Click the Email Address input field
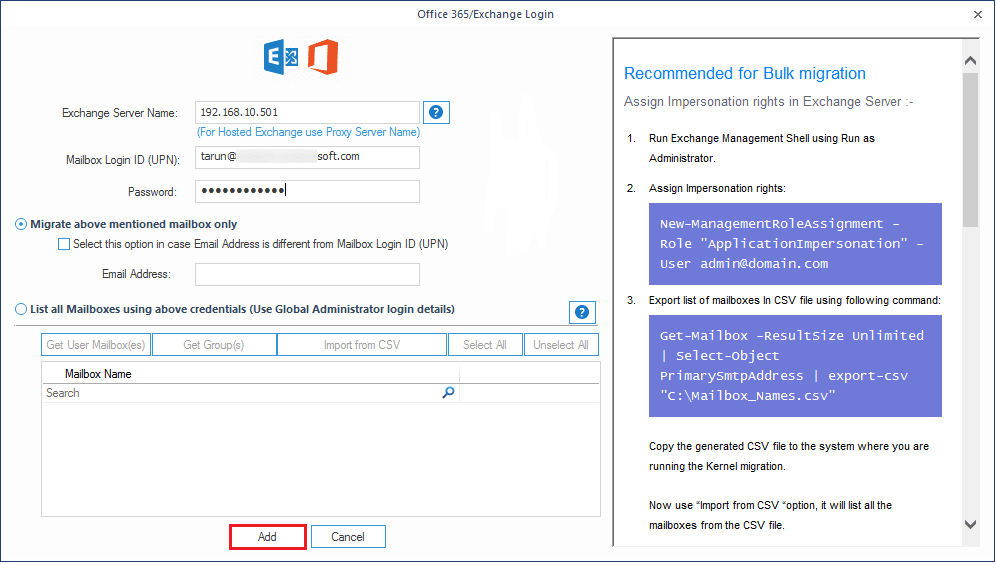The height and width of the screenshot is (564, 997). click(307, 275)
